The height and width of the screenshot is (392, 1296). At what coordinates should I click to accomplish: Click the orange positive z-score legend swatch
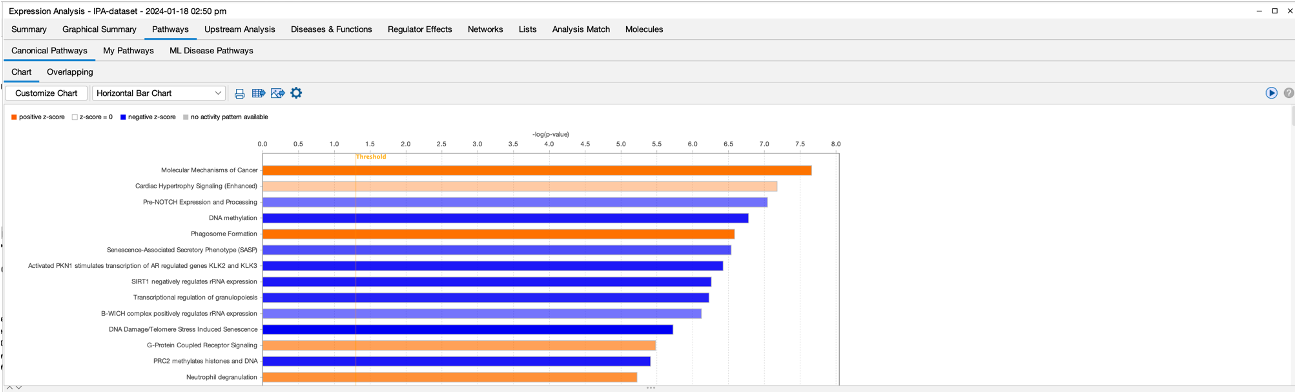[x=14, y=117]
